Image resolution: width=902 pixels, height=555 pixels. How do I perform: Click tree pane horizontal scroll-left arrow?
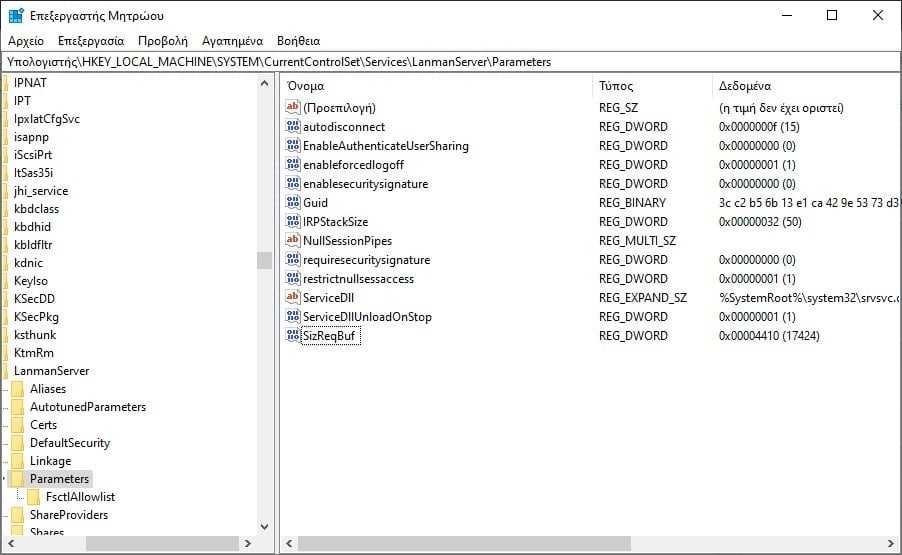pos(11,543)
